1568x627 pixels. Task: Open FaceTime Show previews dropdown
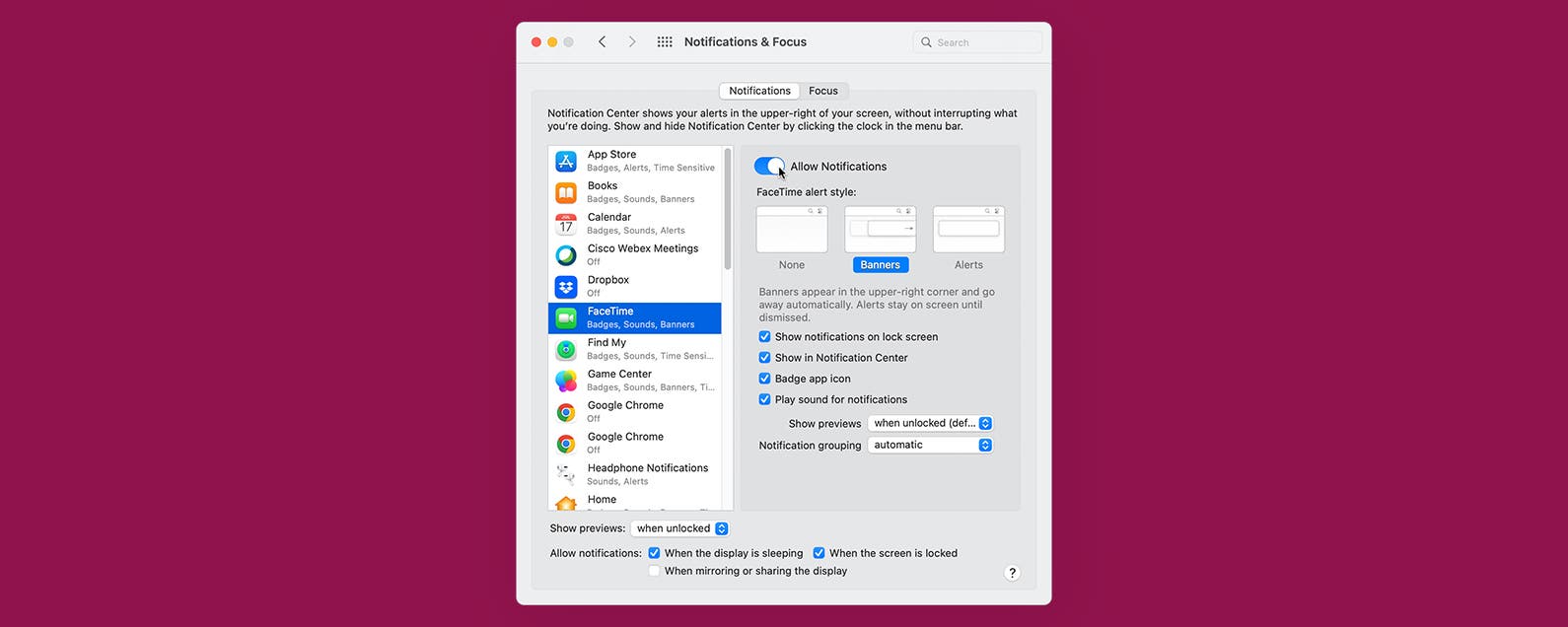point(930,423)
